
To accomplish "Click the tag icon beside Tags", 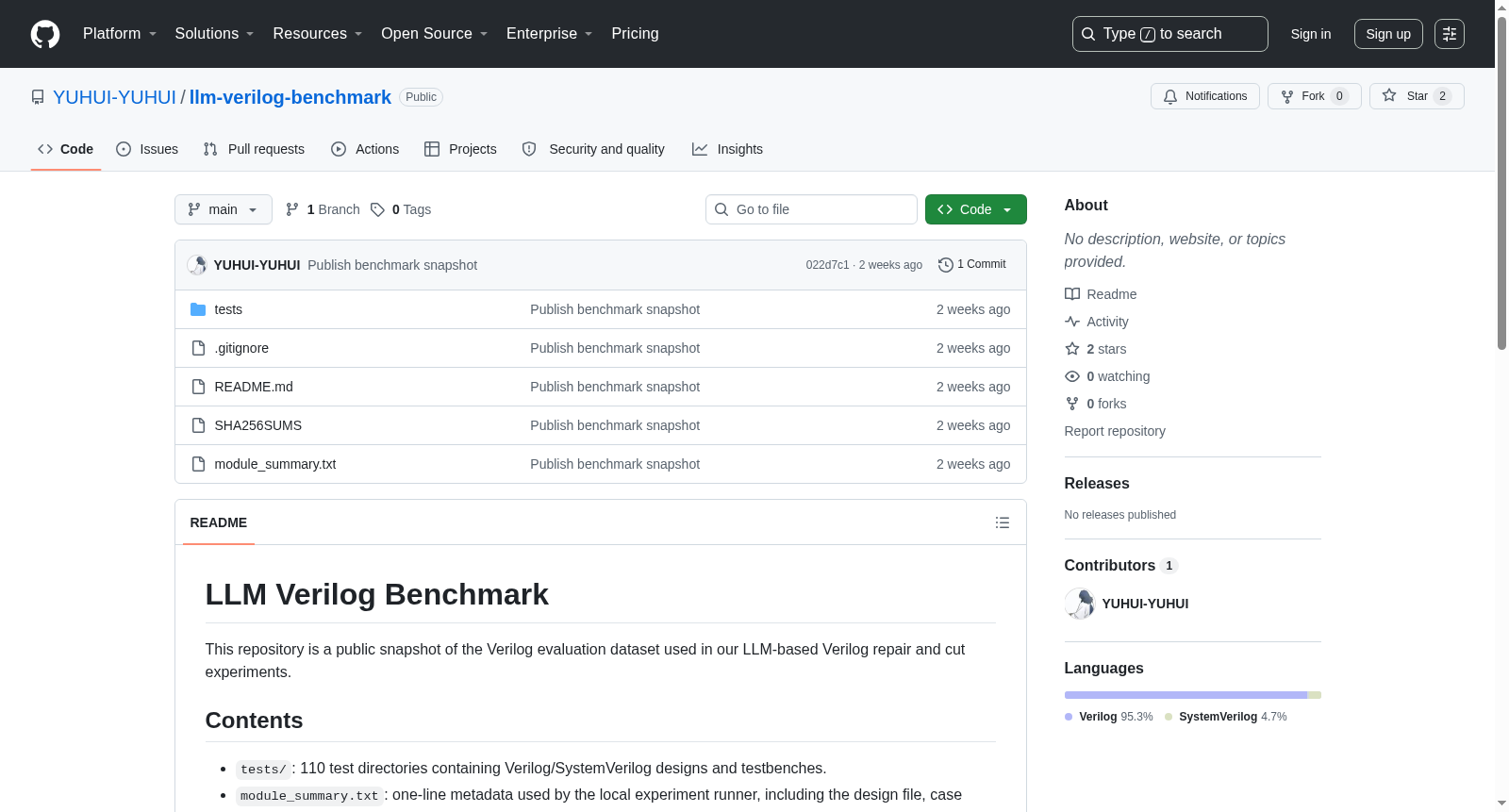I will pos(377,209).
